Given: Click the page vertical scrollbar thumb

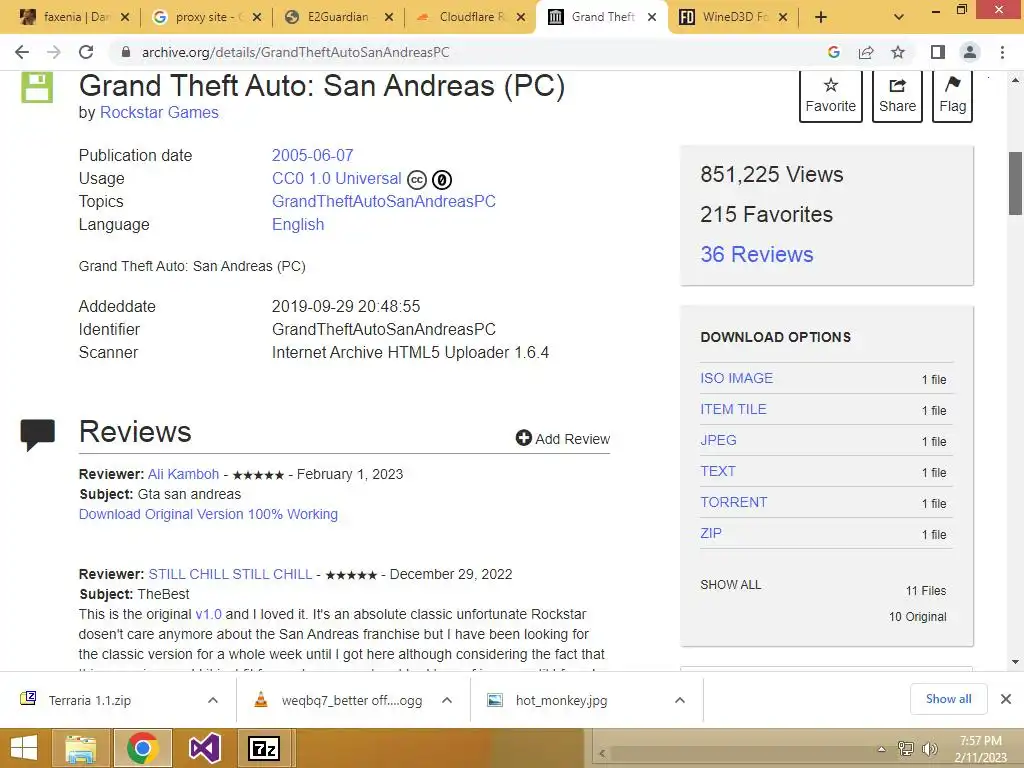Looking at the screenshot, I should coord(1015,183).
